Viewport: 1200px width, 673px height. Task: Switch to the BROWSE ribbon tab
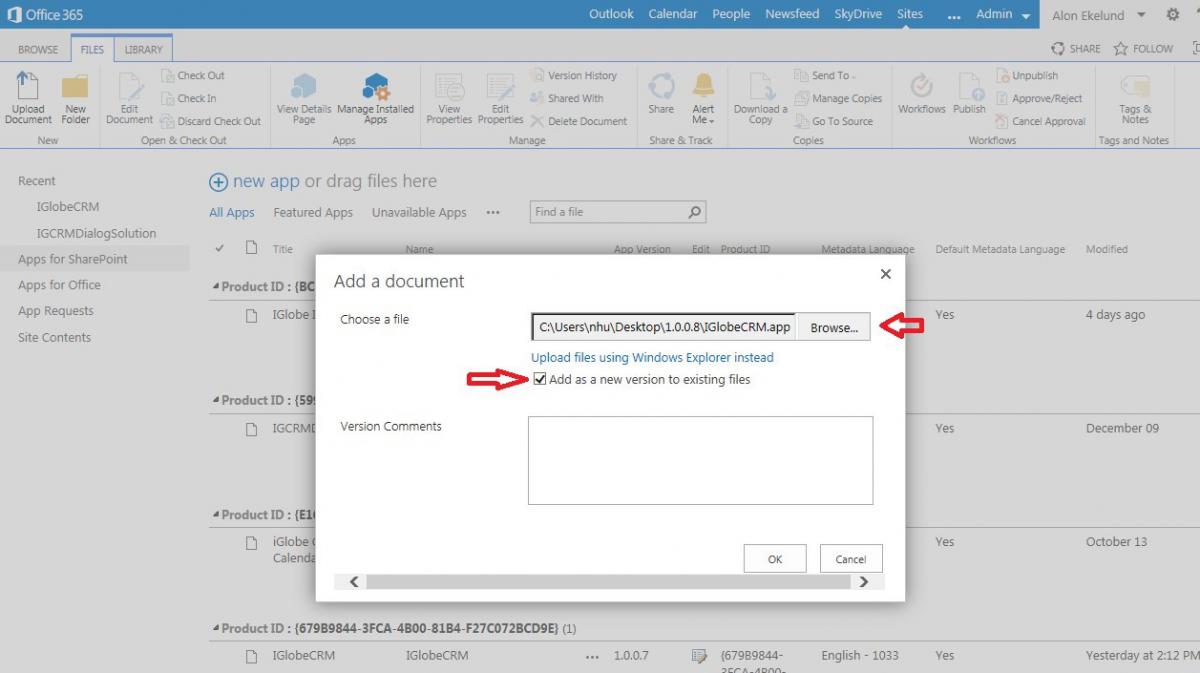(38, 49)
